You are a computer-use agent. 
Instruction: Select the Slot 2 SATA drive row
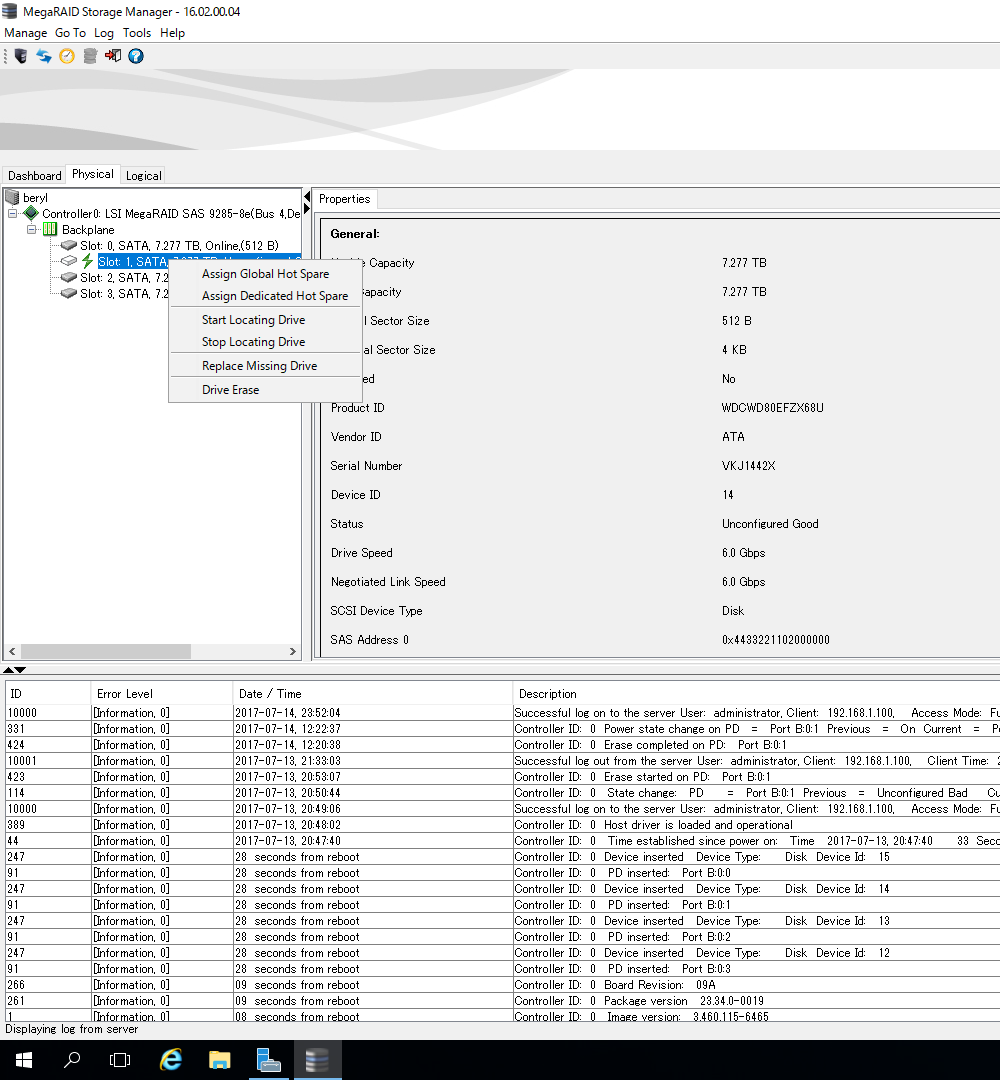[124, 277]
